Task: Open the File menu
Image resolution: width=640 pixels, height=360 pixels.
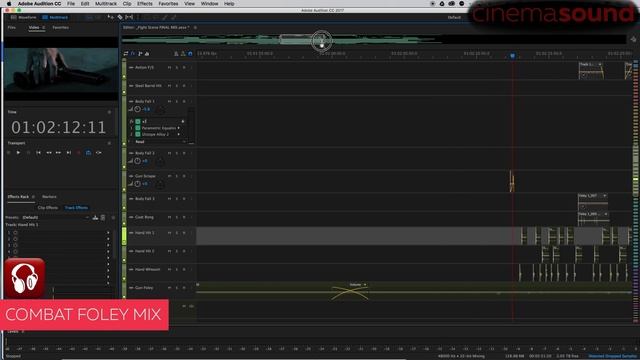Action: pos(71,4)
